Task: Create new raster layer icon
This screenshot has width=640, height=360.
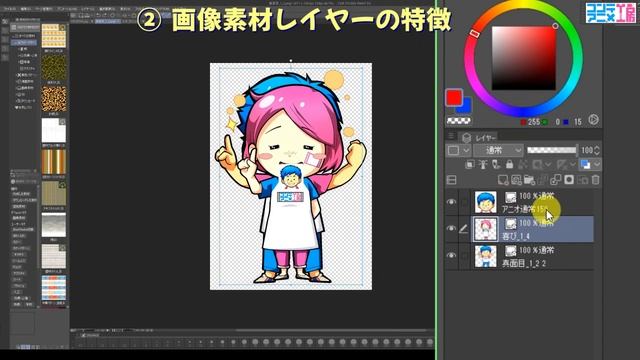Action: tap(503, 180)
